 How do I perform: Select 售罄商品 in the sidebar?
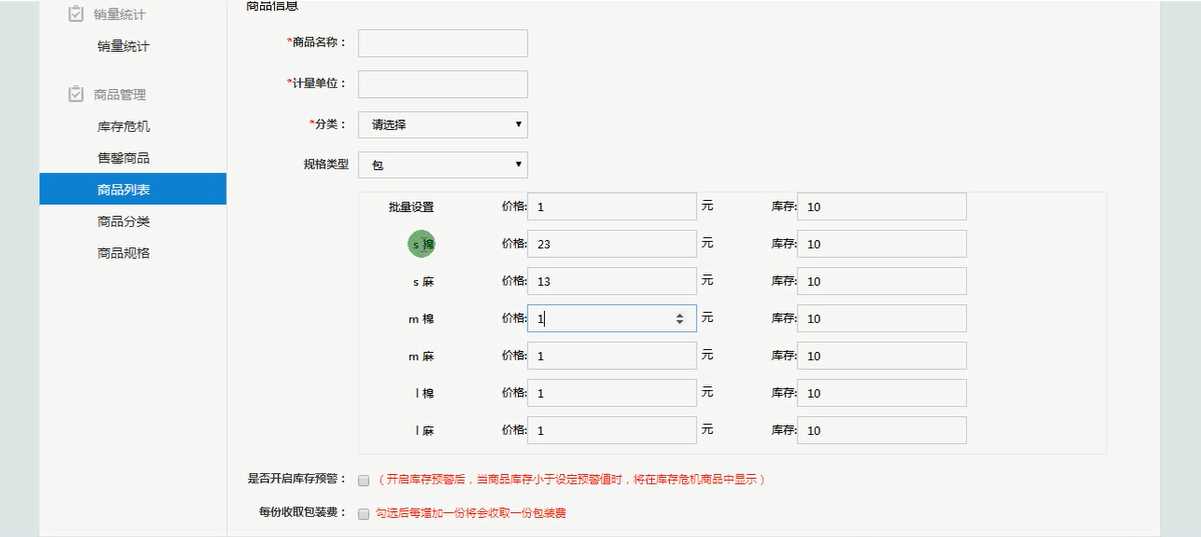click(x=123, y=158)
